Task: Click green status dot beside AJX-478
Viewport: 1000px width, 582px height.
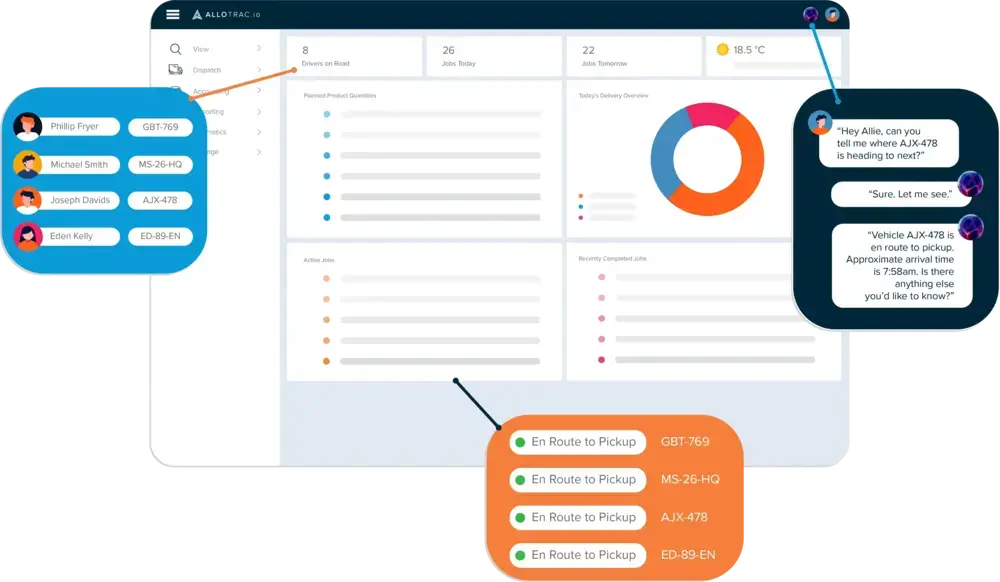Action: point(520,518)
